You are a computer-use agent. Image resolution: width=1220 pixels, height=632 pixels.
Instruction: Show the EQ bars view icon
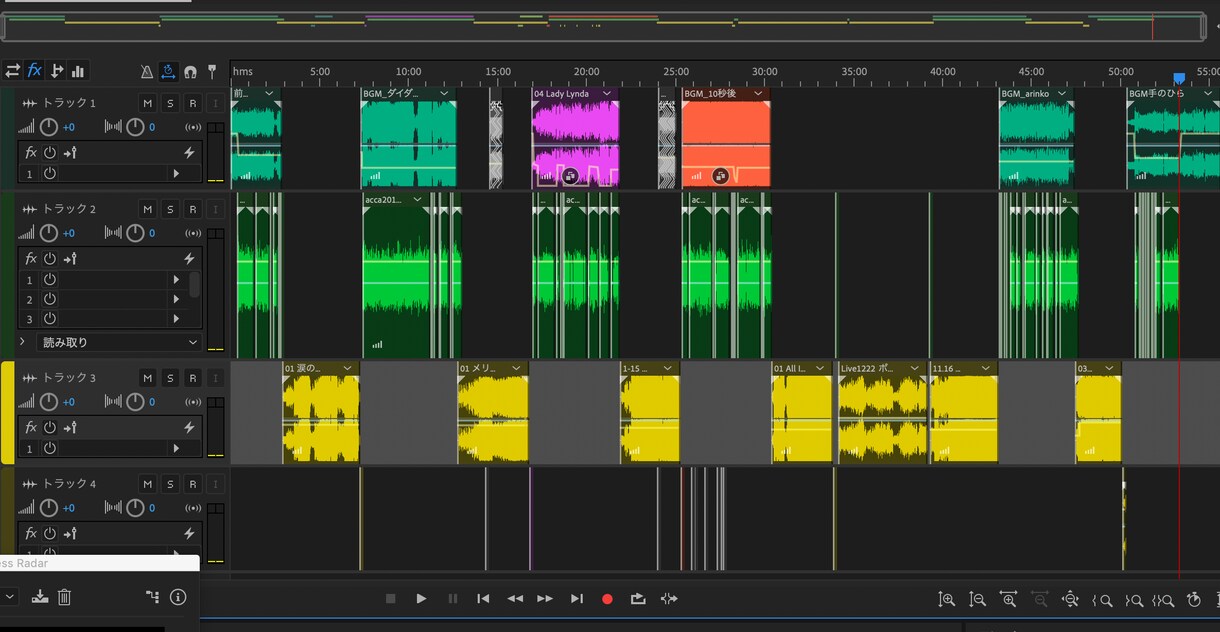(78, 71)
